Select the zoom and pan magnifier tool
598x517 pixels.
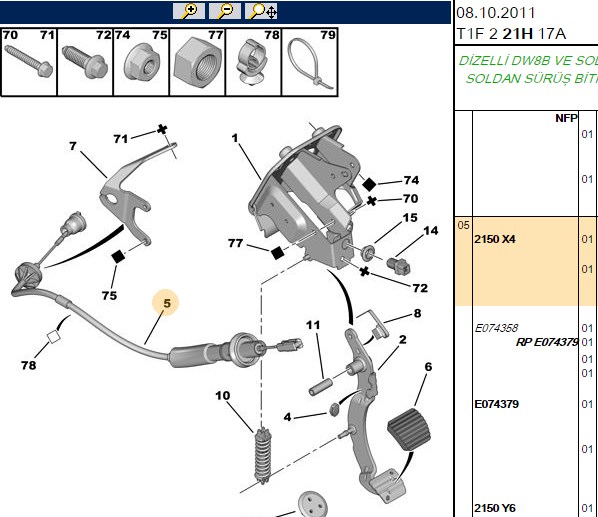261,11
